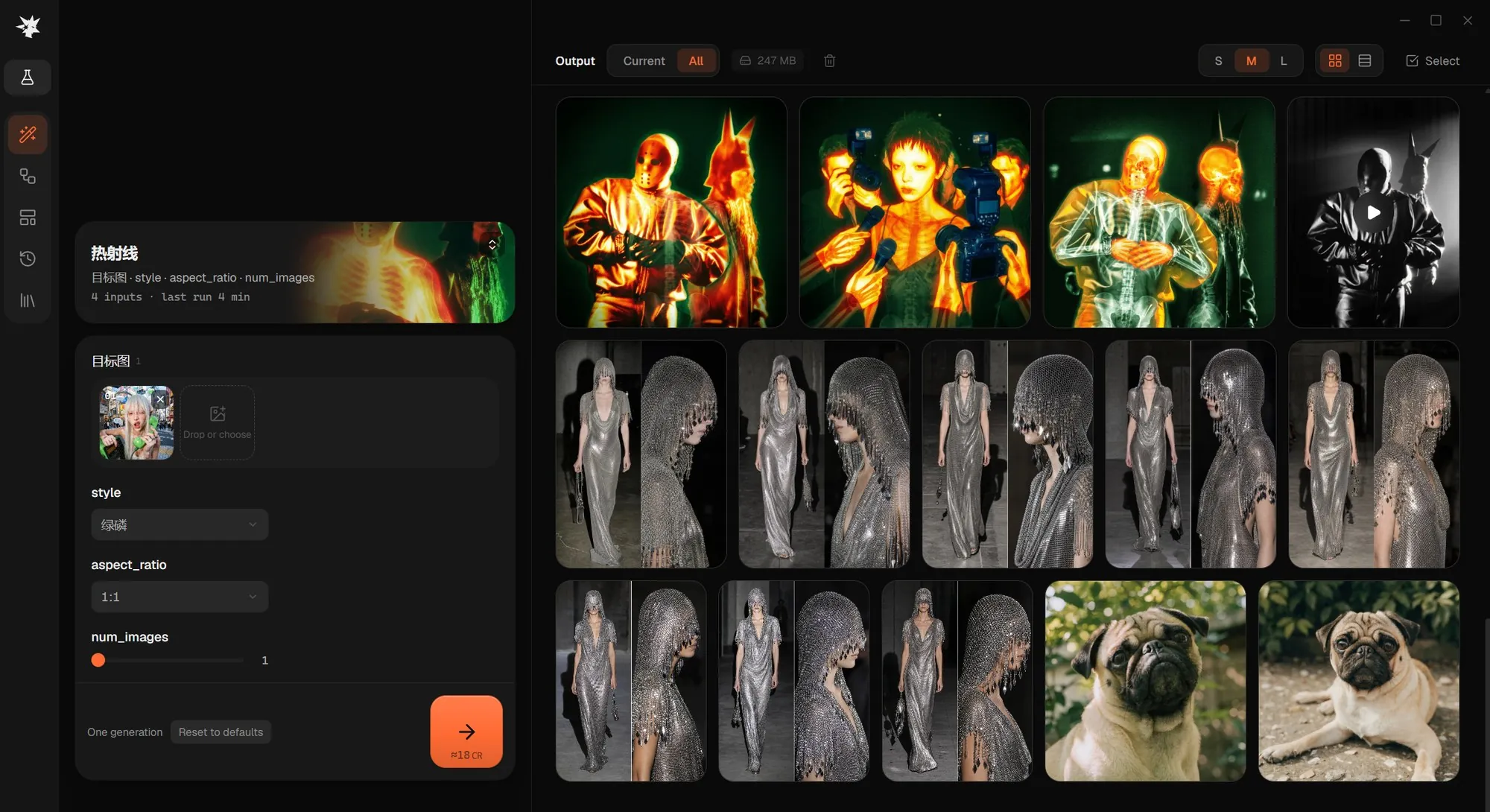Click the num_images parameter label
Image resolution: width=1490 pixels, height=812 pixels.
click(130, 637)
